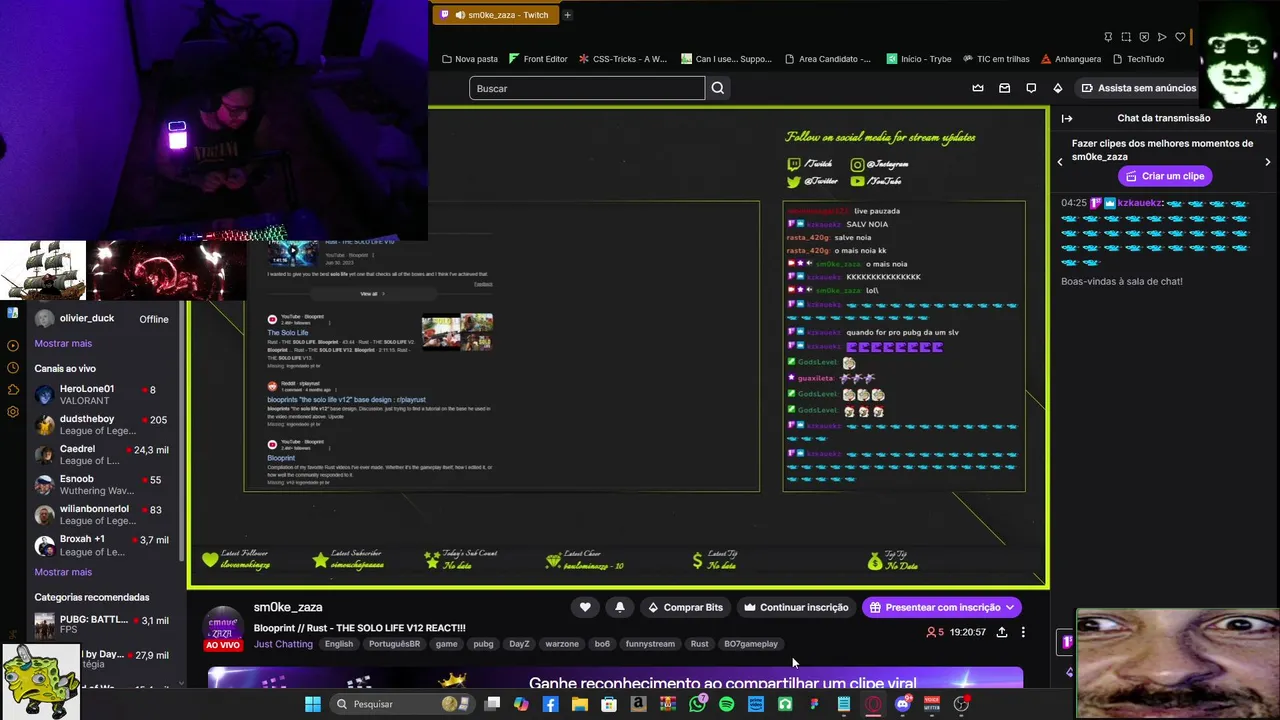Open the Anhanguera bookmark
Image resolution: width=1280 pixels, height=720 pixels.
[x=1071, y=59]
